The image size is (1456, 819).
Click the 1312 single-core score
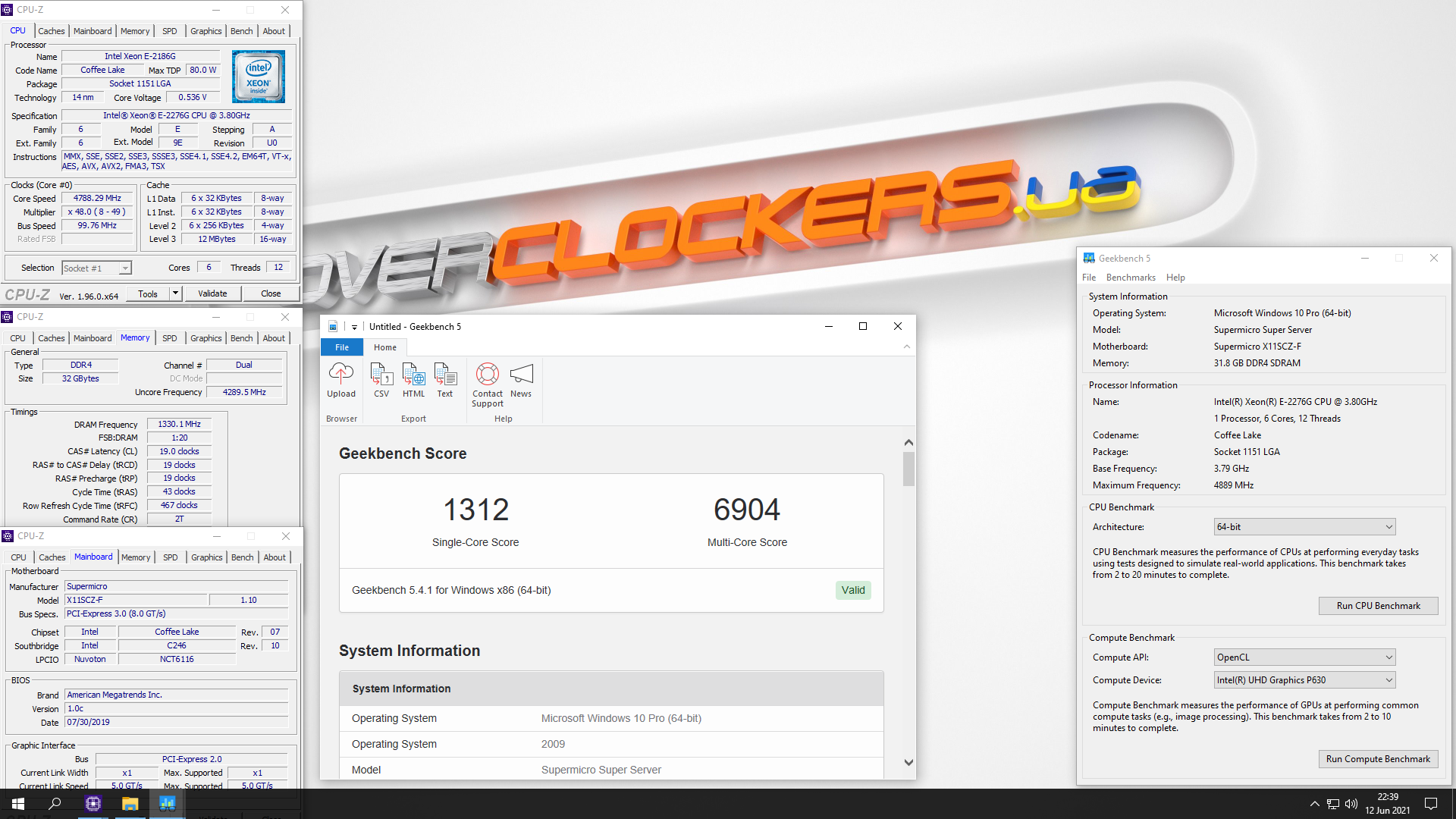click(x=475, y=510)
